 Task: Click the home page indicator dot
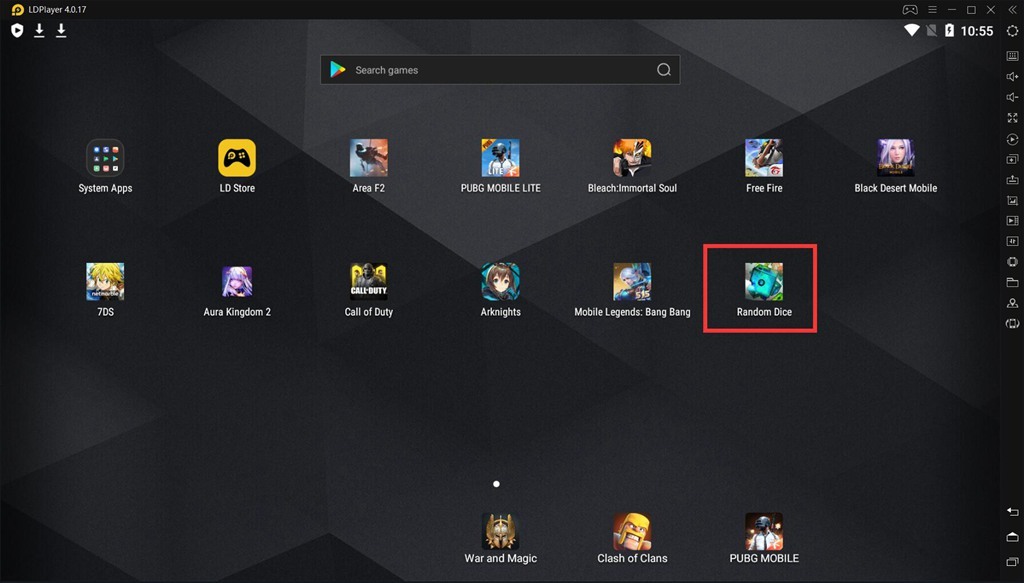point(496,484)
